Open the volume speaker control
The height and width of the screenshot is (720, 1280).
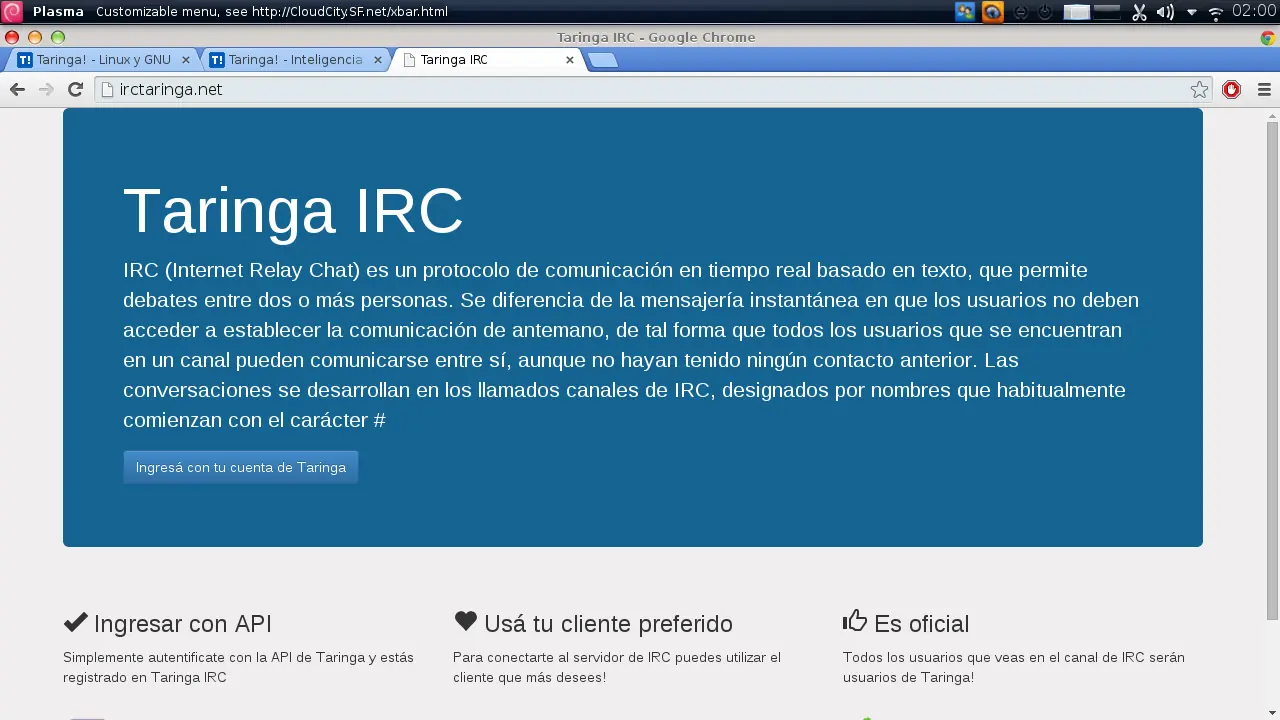[x=1165, y=13]
